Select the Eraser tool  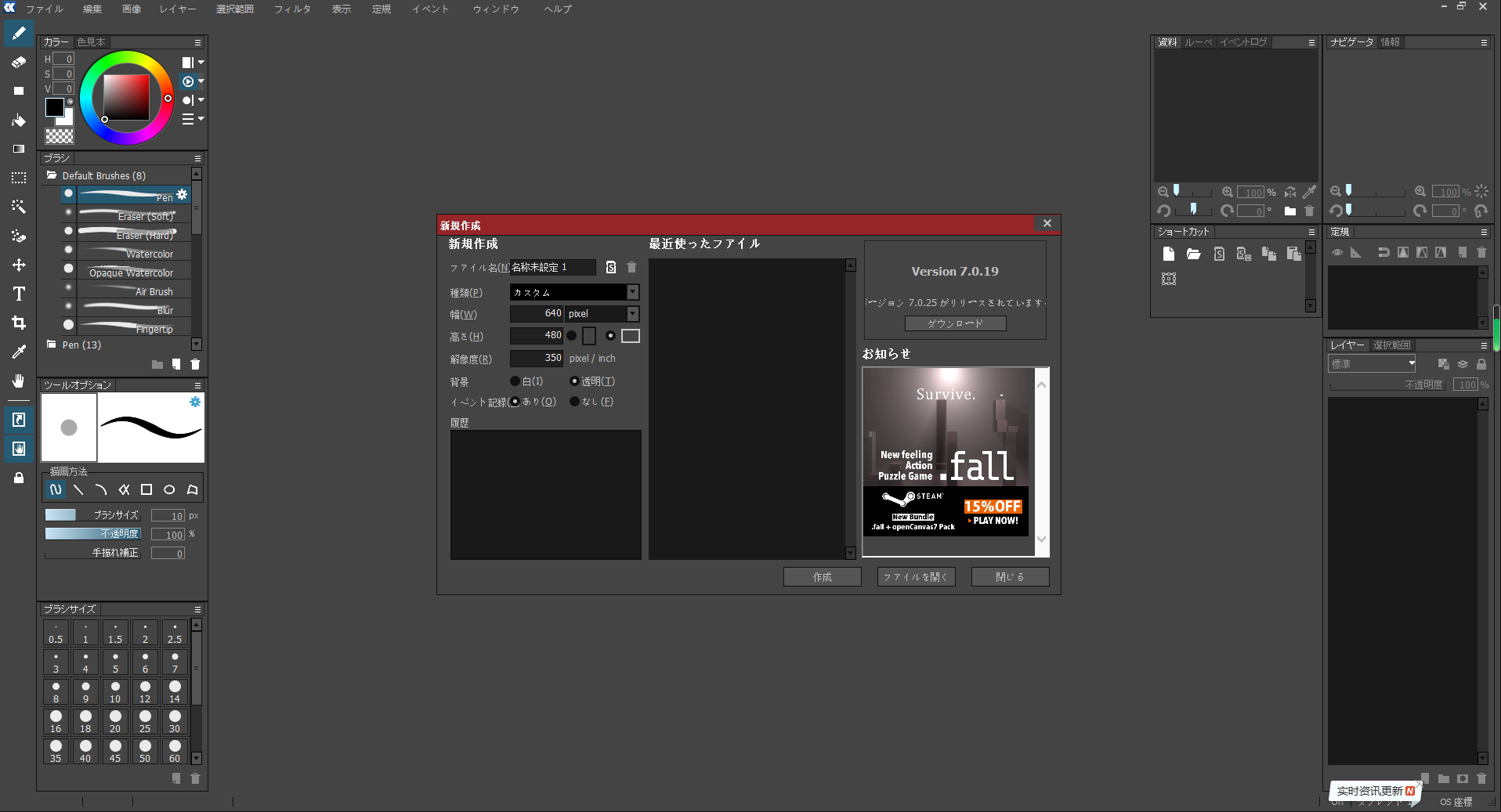[19, 63]
